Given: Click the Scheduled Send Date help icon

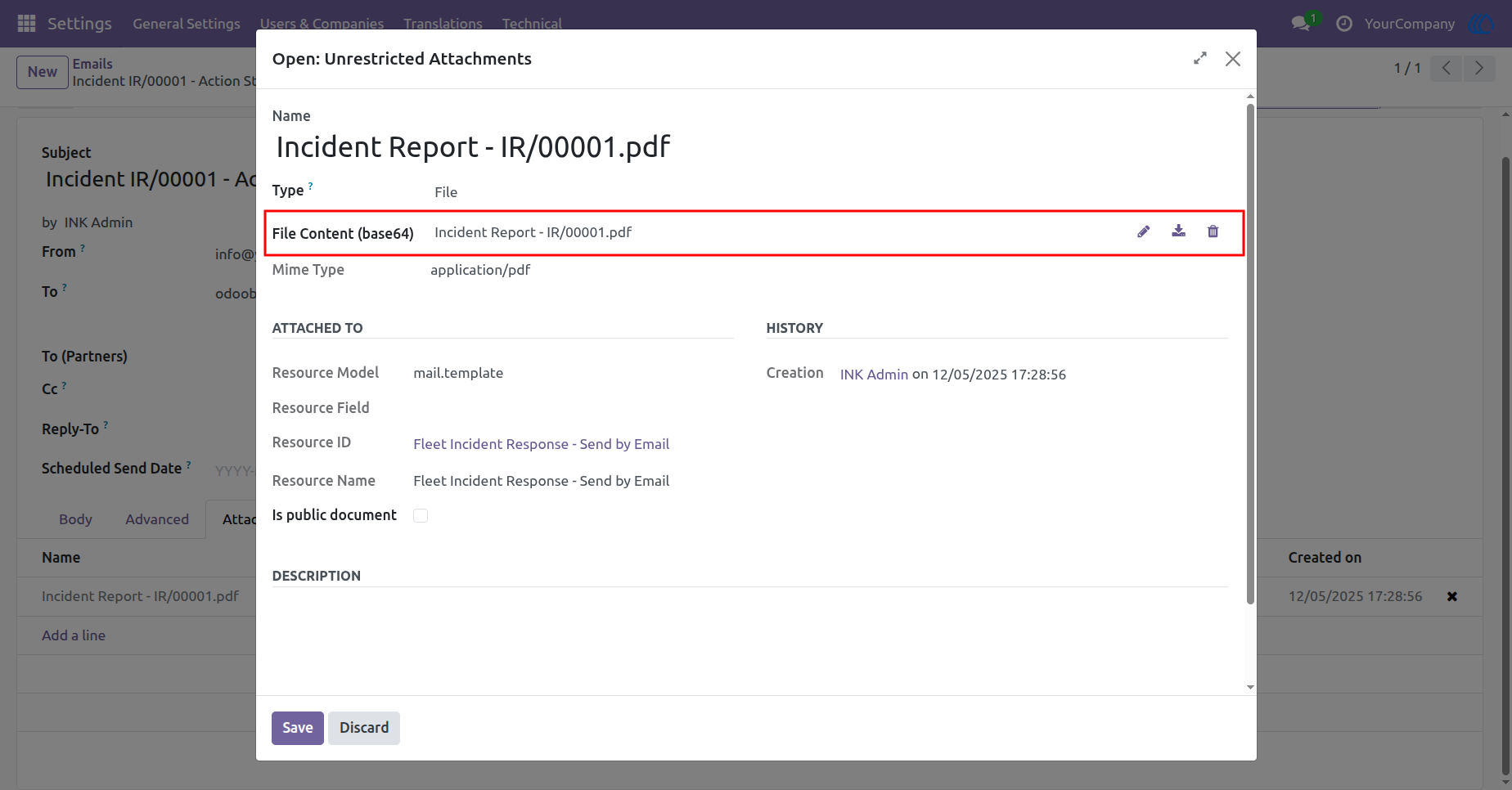Looking at the screenshot, I should [189, 465].
